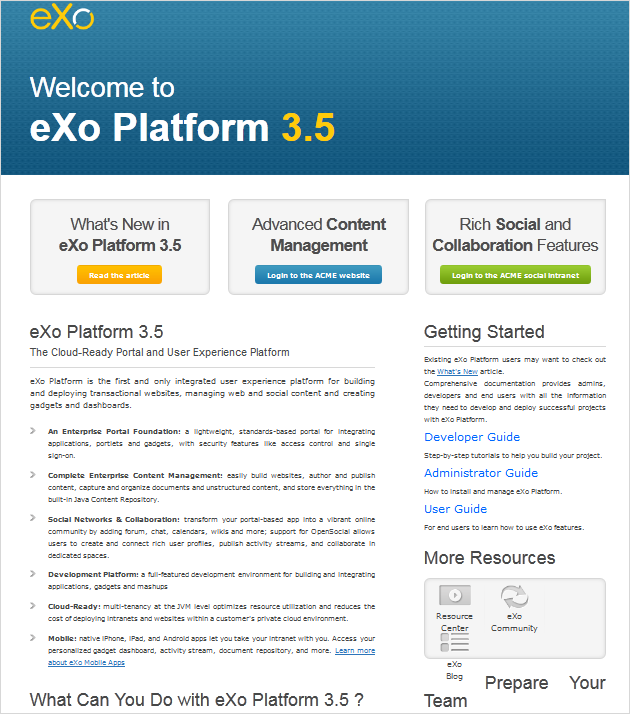The image size is (630, 714).
Task: Click the Complete Enterprise Content Management bullet arrow
Action: (33, 475)
